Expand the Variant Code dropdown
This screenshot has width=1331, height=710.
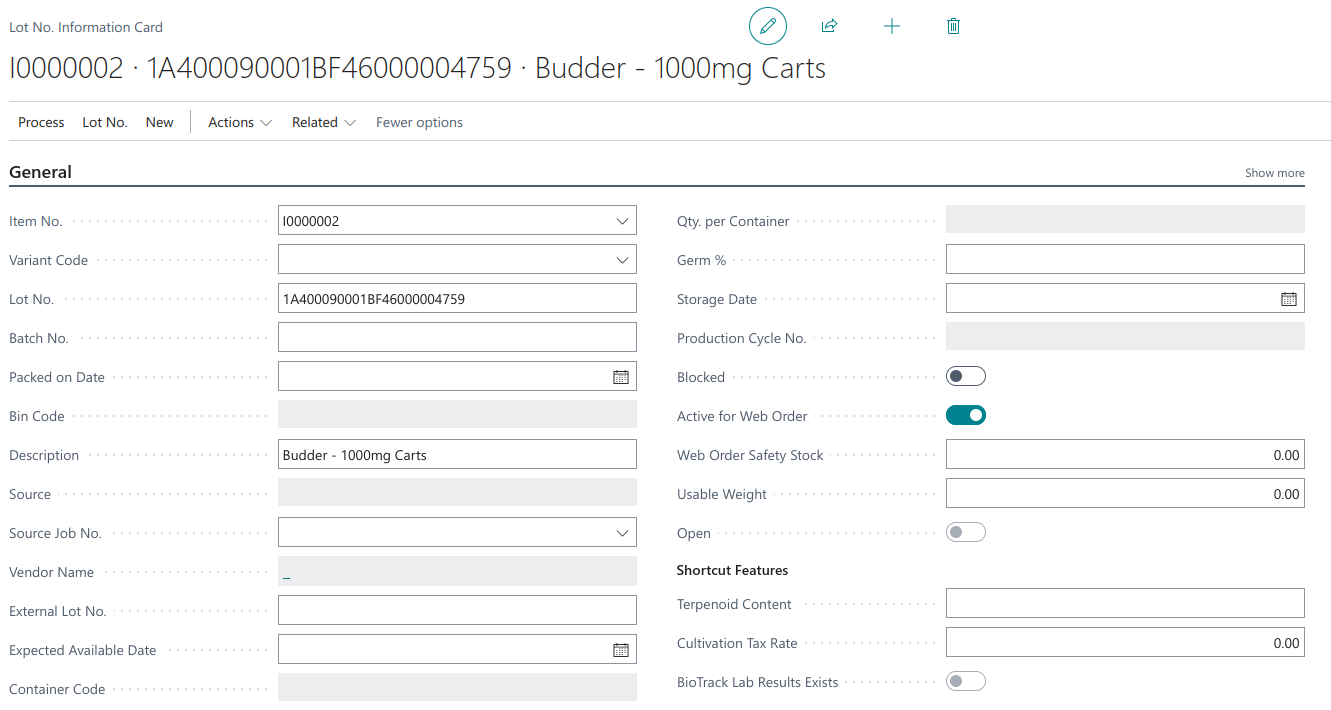click(x=621, y=260)
